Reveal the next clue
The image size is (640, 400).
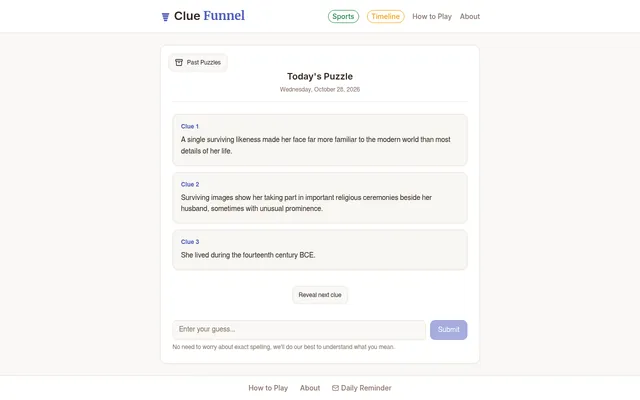tap(320, 295)
